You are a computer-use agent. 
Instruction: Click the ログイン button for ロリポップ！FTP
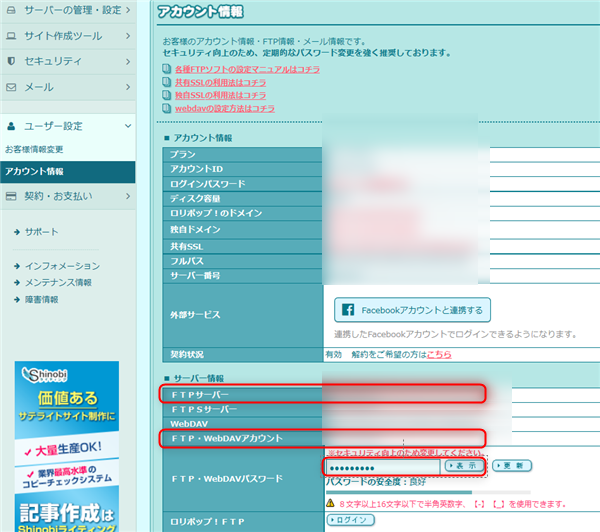(349, 520)
